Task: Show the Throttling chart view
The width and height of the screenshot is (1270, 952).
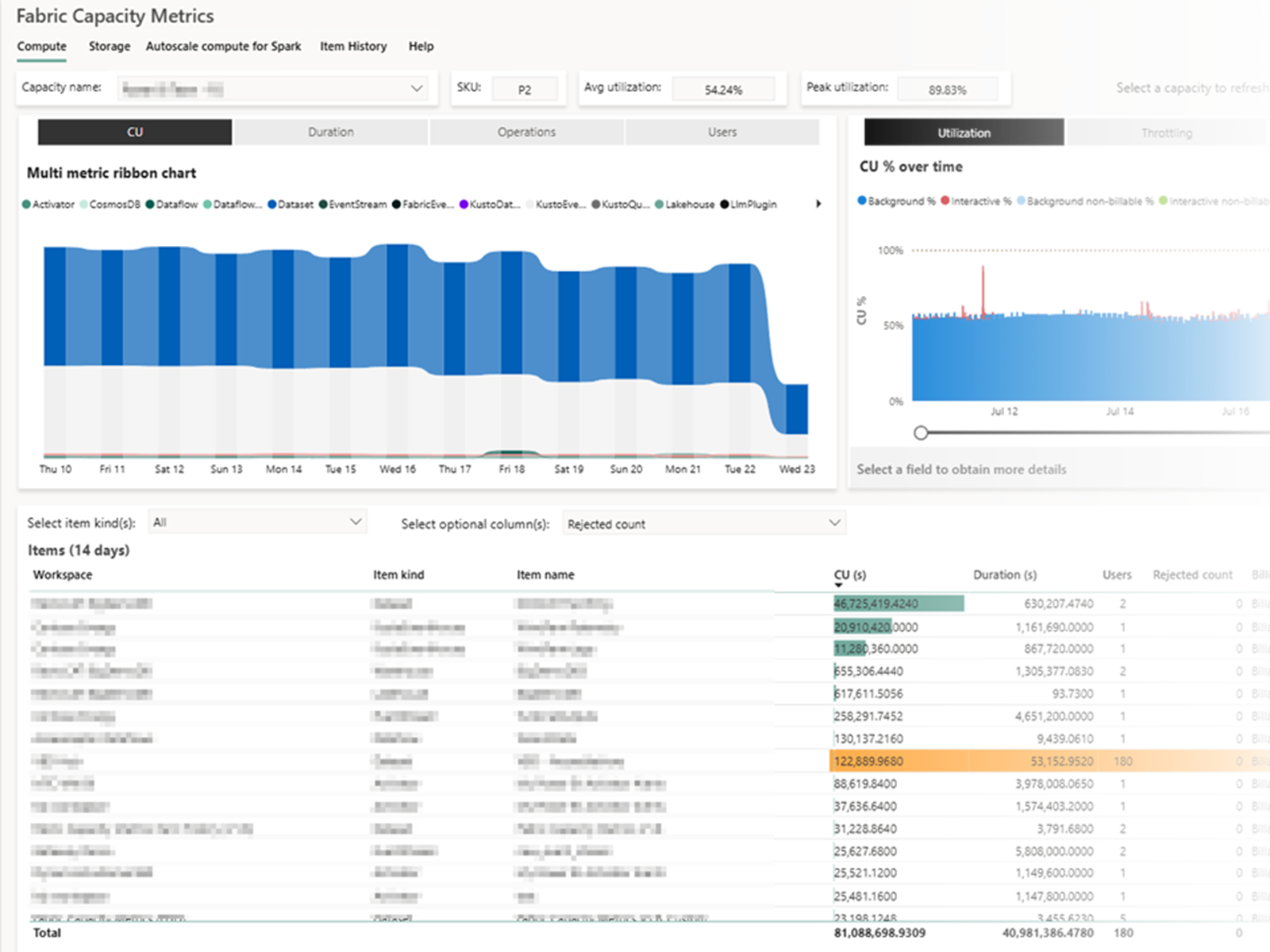Action: 1167,132
